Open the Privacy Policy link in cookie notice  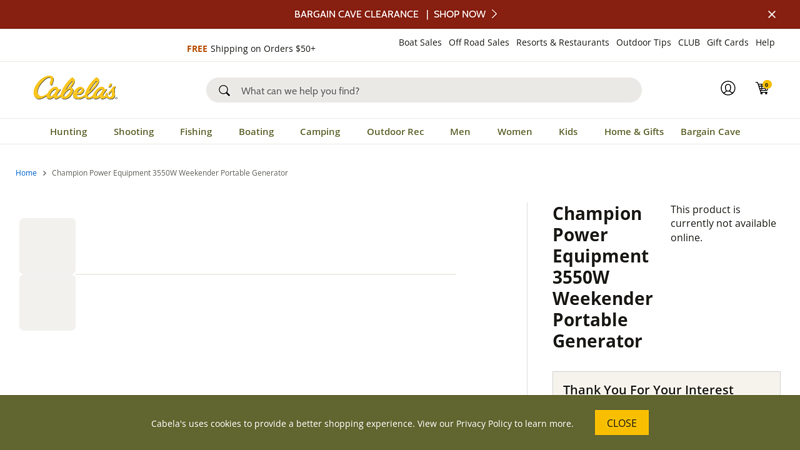click(484, 423)
